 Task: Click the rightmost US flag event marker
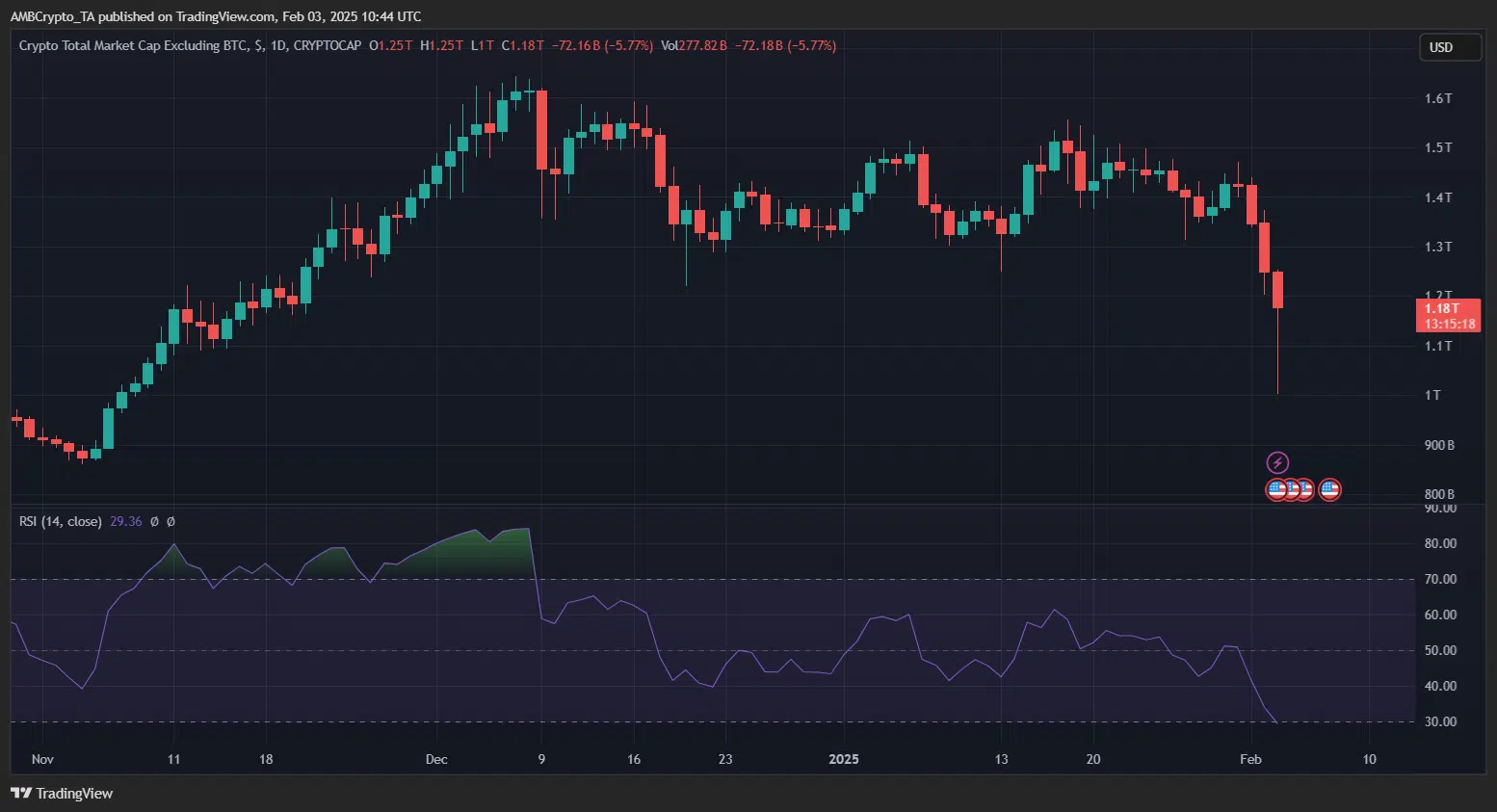tap(1329, 489)
